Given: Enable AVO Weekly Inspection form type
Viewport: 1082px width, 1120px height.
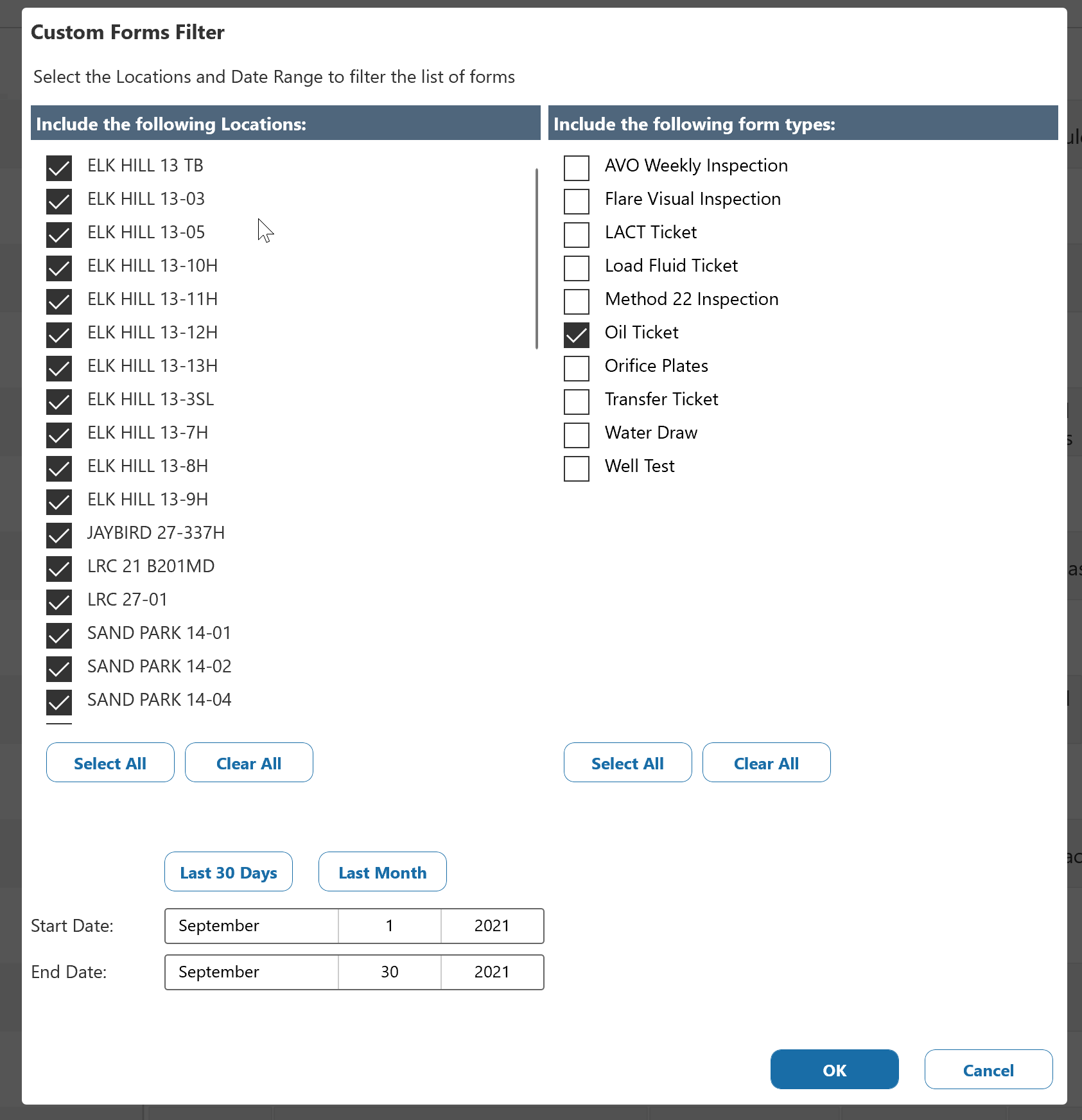Looking at the screenshot, I should [x=576, y=168].
